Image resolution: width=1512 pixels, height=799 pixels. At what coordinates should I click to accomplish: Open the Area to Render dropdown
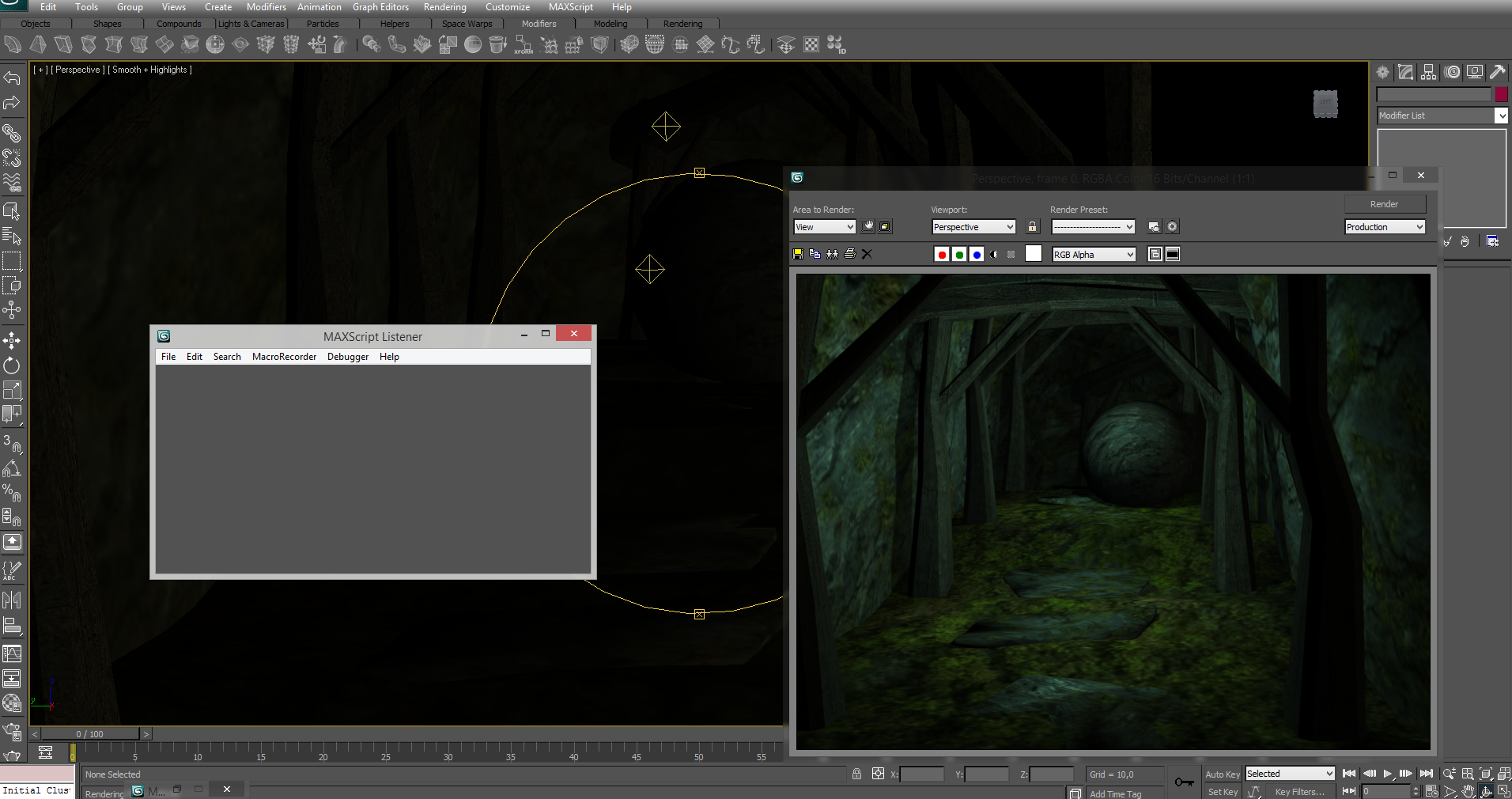[824, 227]
